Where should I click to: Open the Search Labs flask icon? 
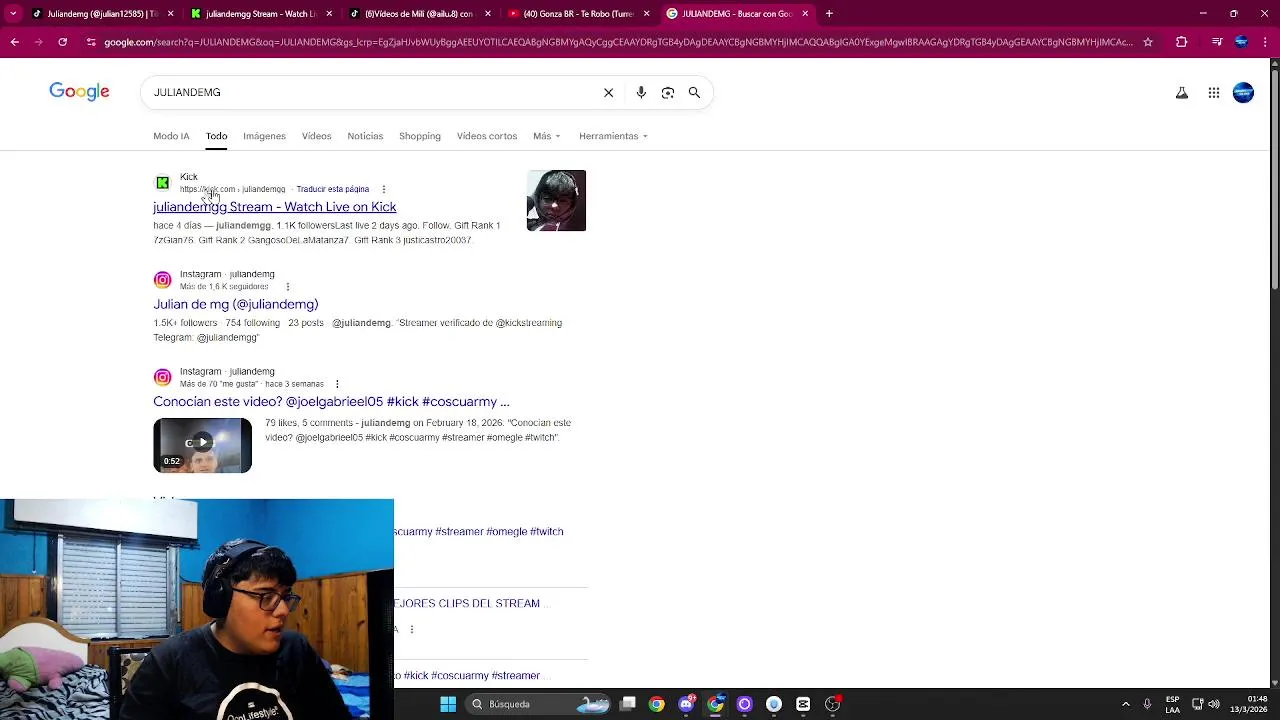coord(1181,93)
